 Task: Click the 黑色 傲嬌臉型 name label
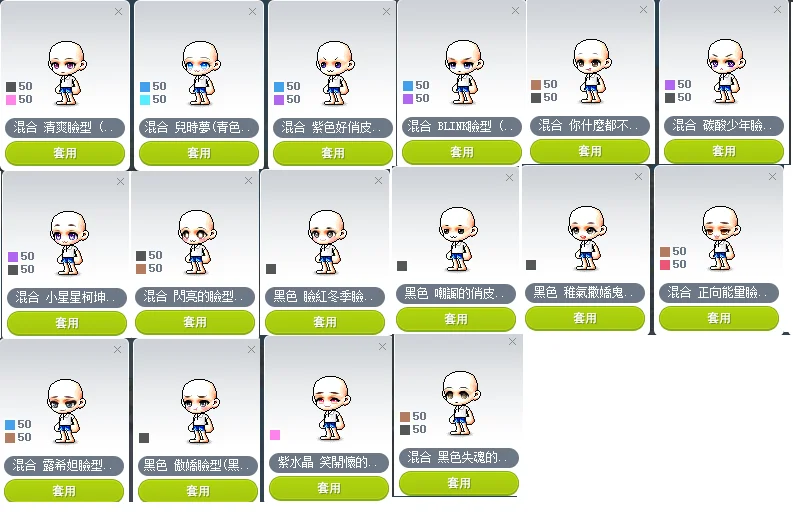click(x=198, y=465)
